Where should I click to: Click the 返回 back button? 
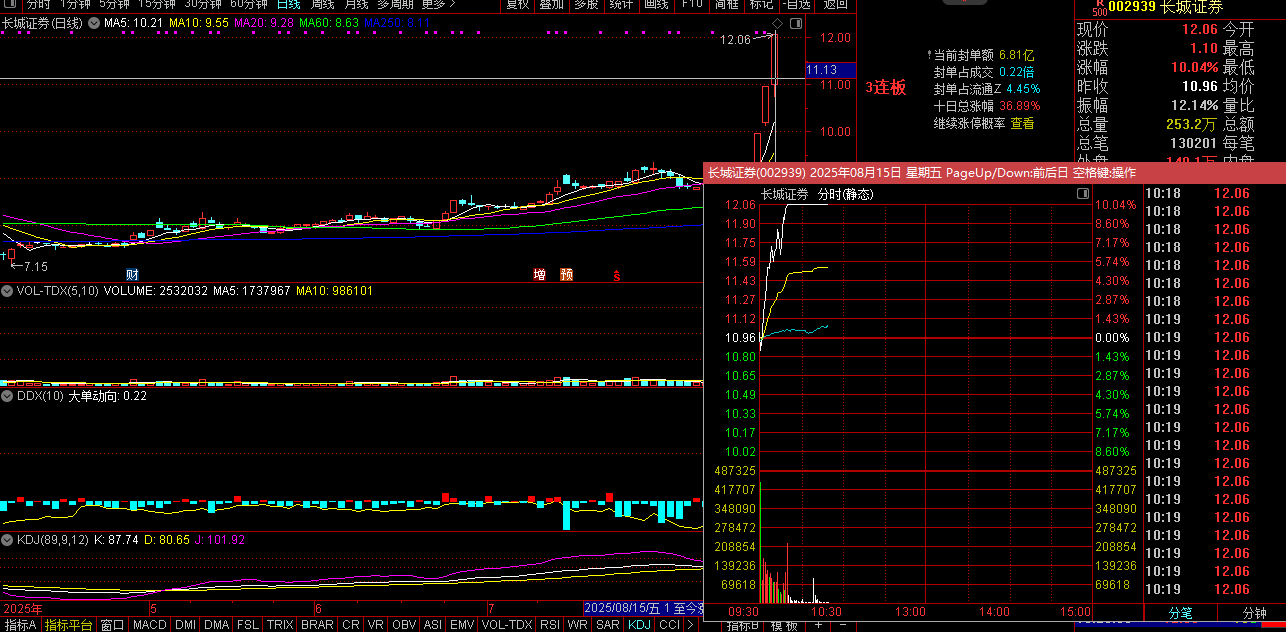click(835, 4)
